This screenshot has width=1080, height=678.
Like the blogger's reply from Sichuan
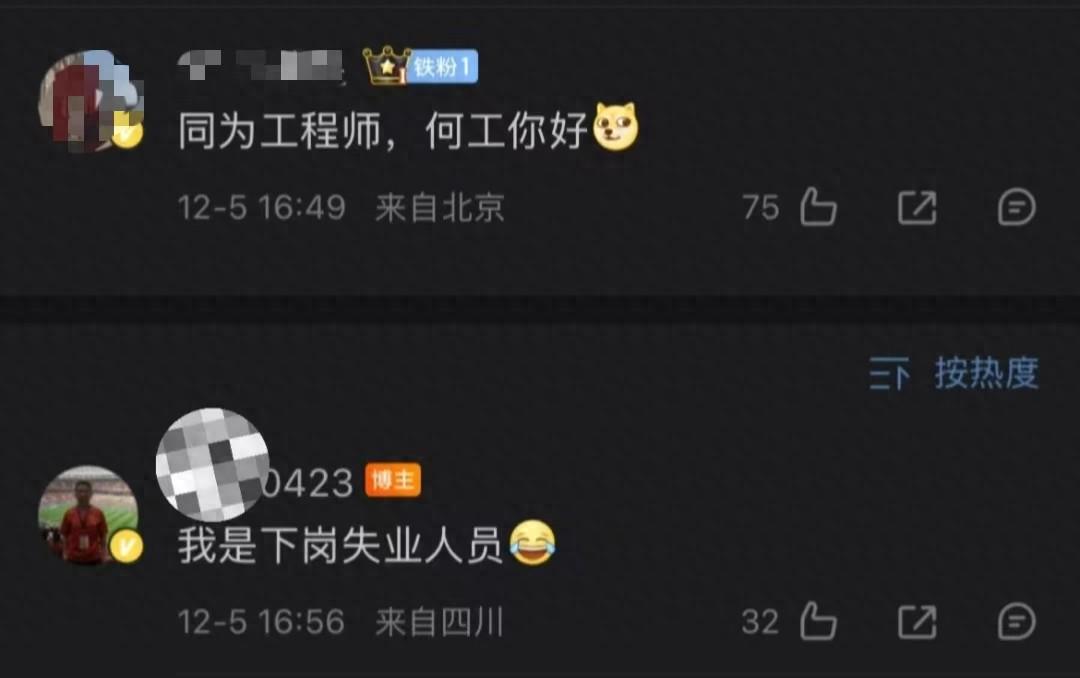[818, 622]
